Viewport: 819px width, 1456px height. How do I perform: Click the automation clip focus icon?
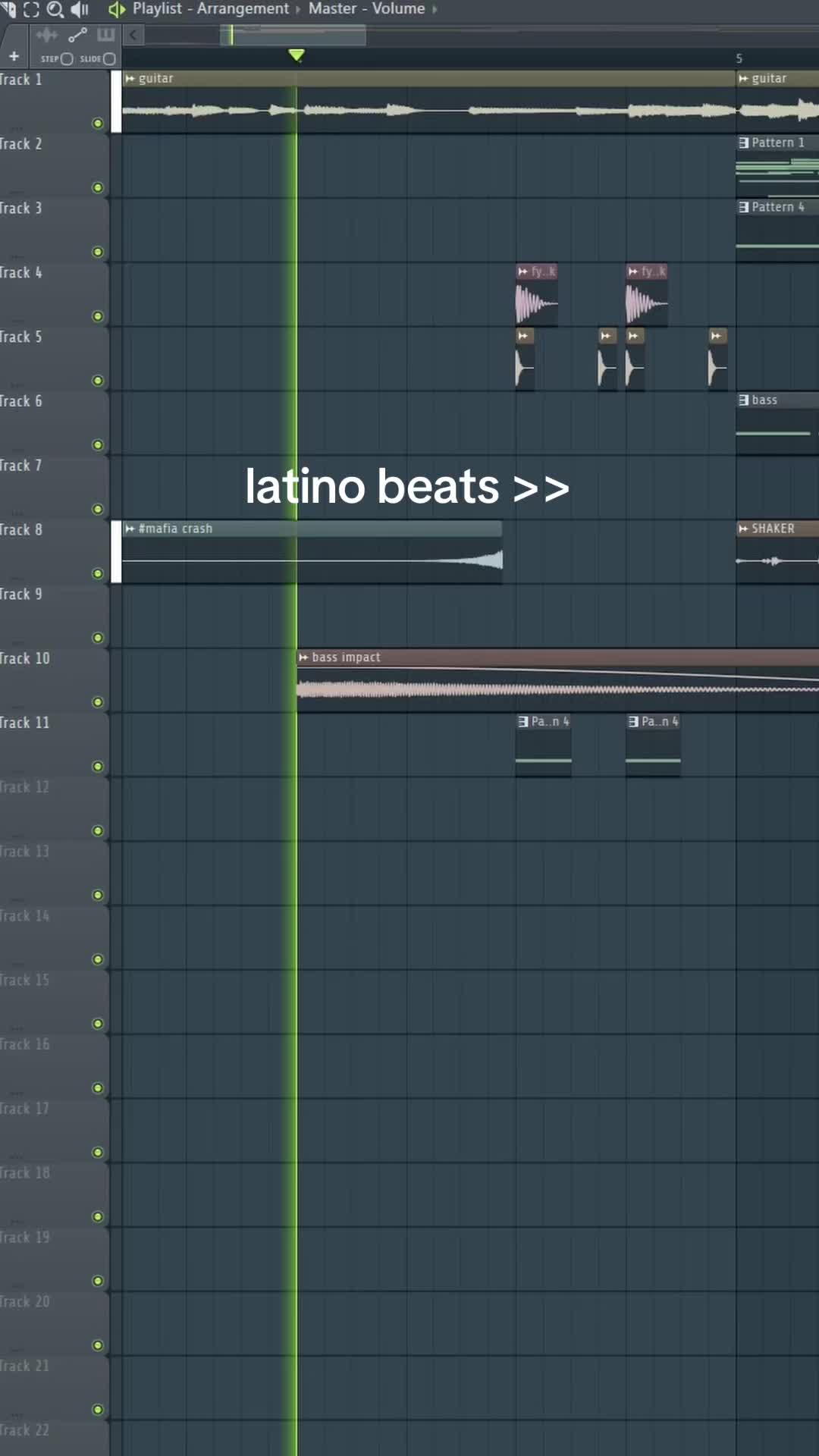coord(77,35)
